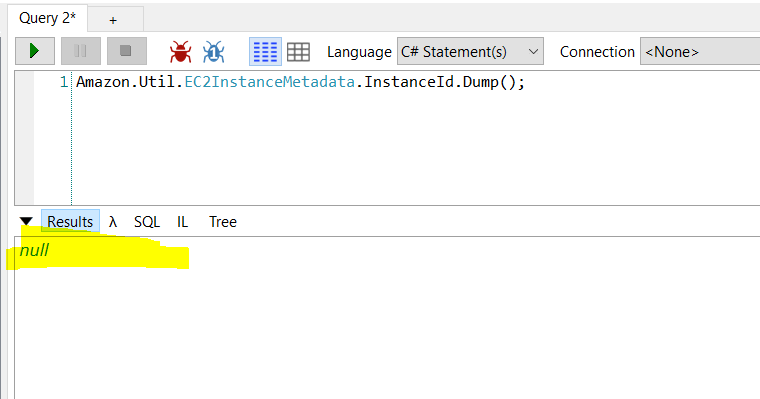Switch results to data grids view
Image resolution: width=760 pixels, height=399 pixels.
[x=298, y=51]
